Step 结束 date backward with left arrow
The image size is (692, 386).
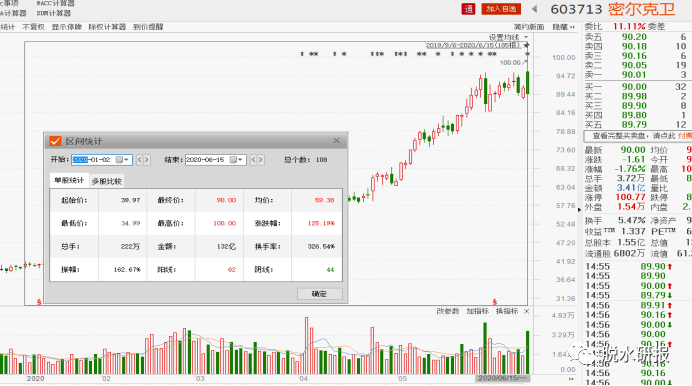click(253, 160)
